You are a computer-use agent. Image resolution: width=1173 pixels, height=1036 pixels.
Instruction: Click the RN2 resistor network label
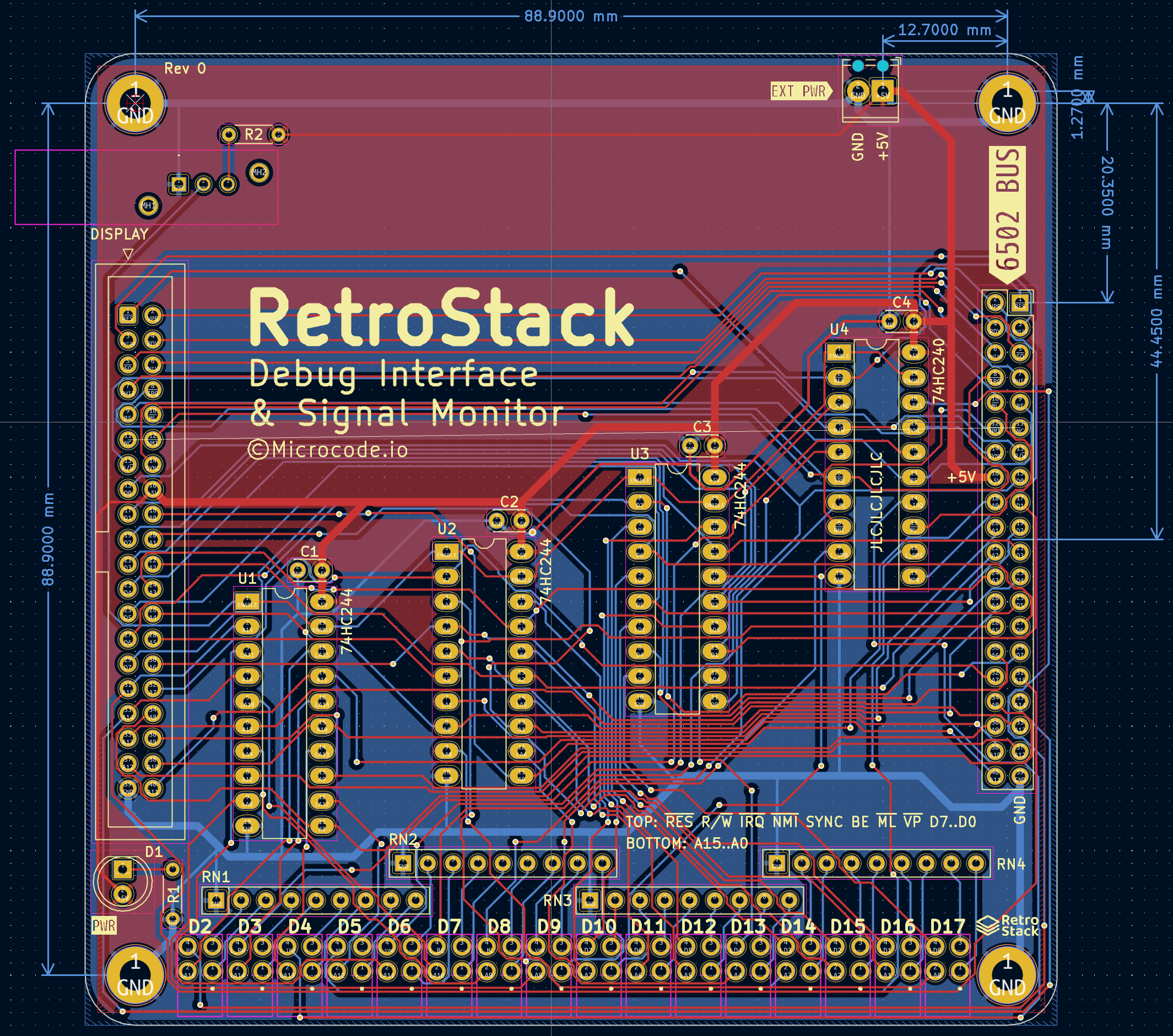(403, 839)
